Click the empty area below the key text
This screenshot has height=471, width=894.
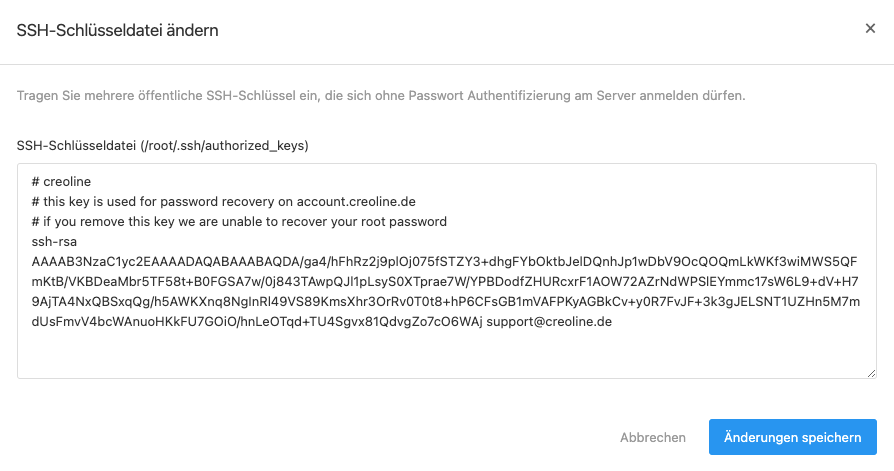(x=446, y=354)
